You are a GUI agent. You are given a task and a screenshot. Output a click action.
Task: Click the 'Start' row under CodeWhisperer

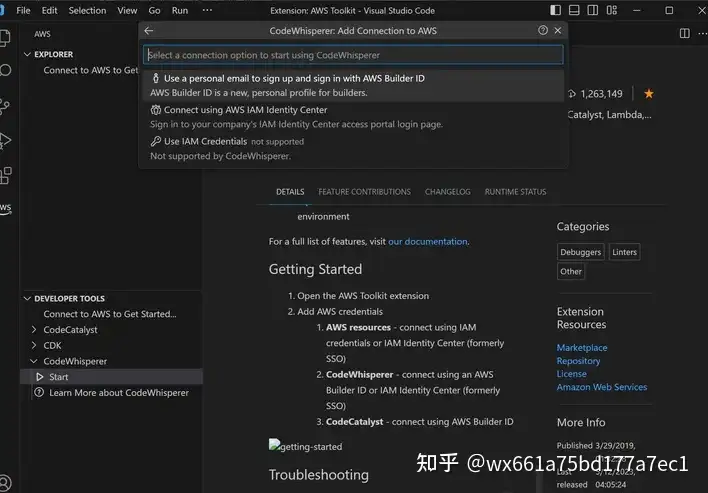pyautogui.click(x=112, y=377)
